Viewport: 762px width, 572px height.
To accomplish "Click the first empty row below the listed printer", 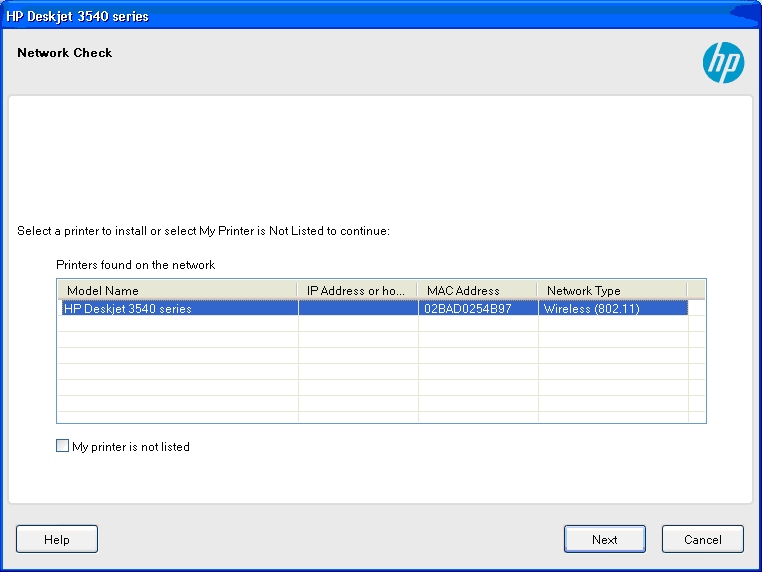I will (177, 324).
